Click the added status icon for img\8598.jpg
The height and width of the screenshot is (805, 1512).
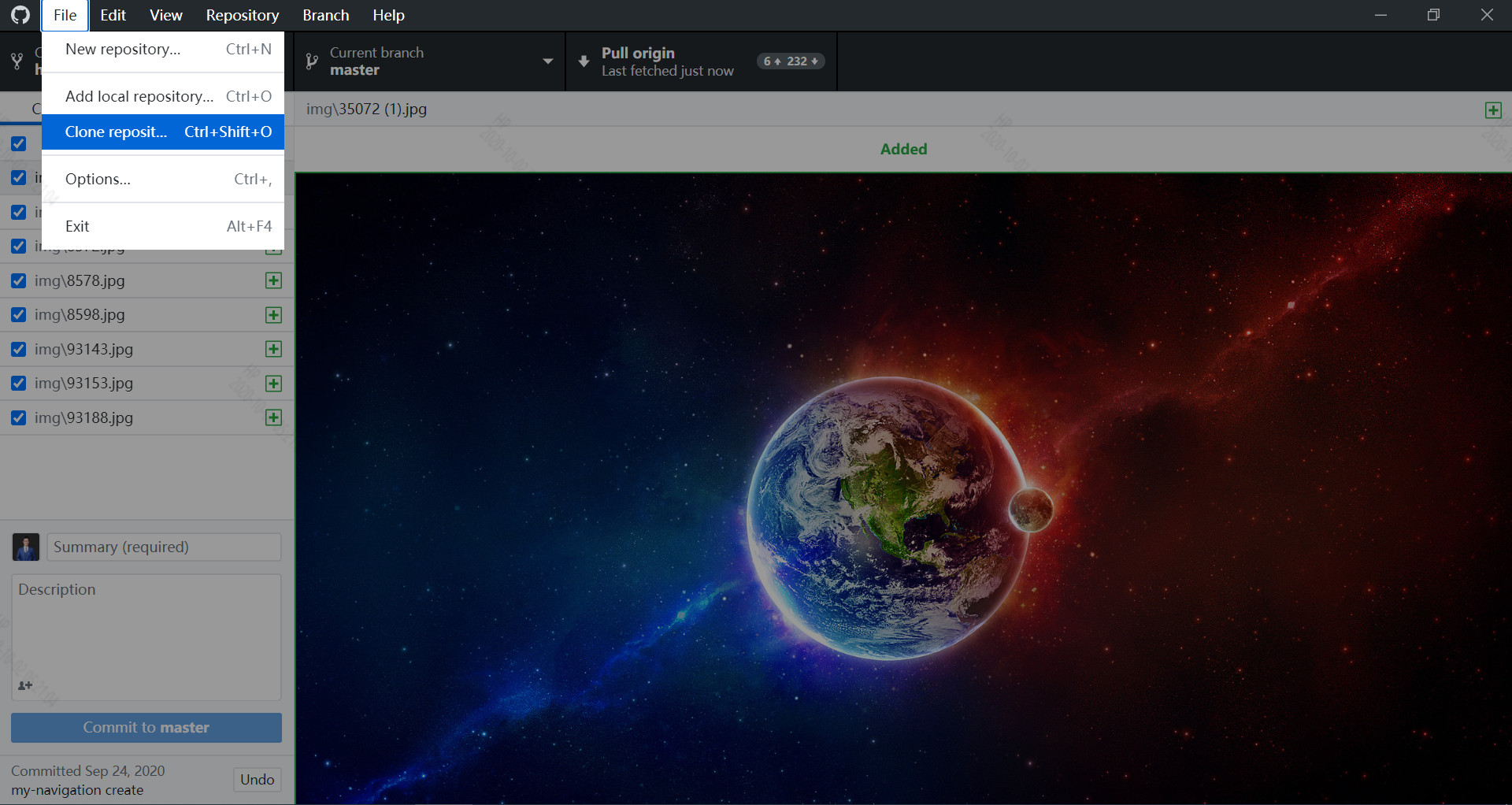click(273, 315)
